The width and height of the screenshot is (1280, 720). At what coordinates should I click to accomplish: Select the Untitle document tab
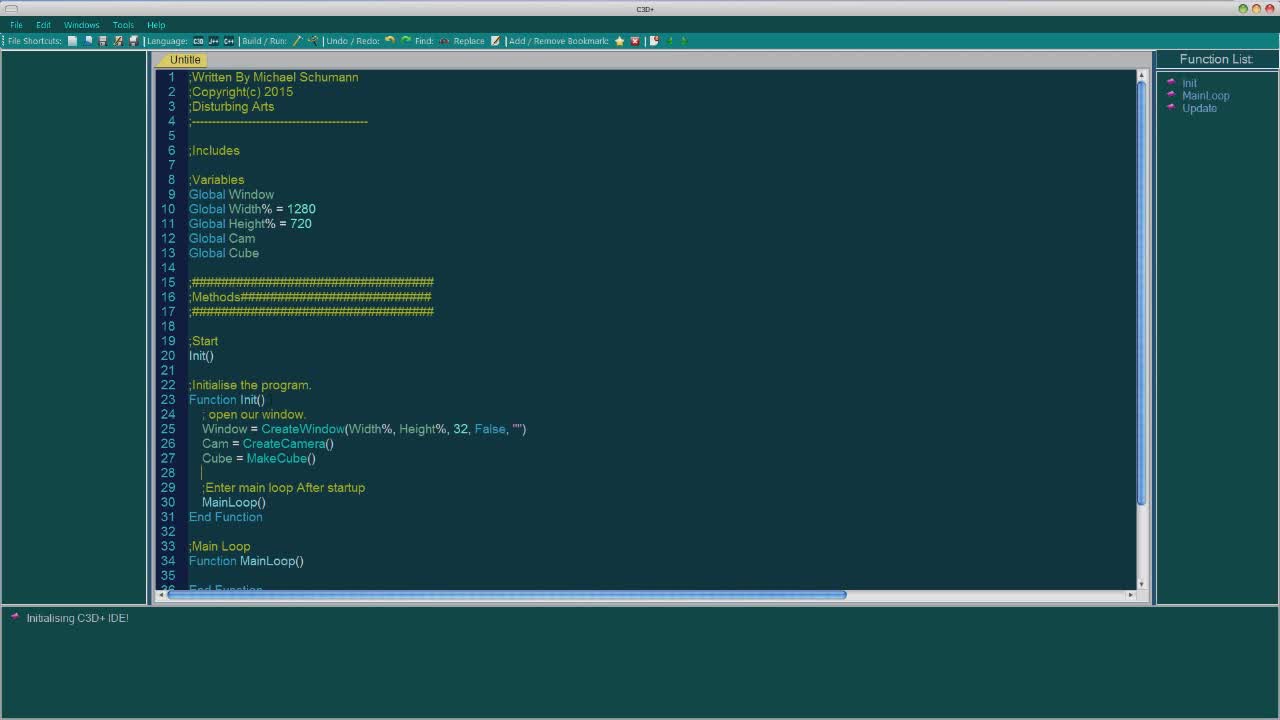(x=185, y=59)
